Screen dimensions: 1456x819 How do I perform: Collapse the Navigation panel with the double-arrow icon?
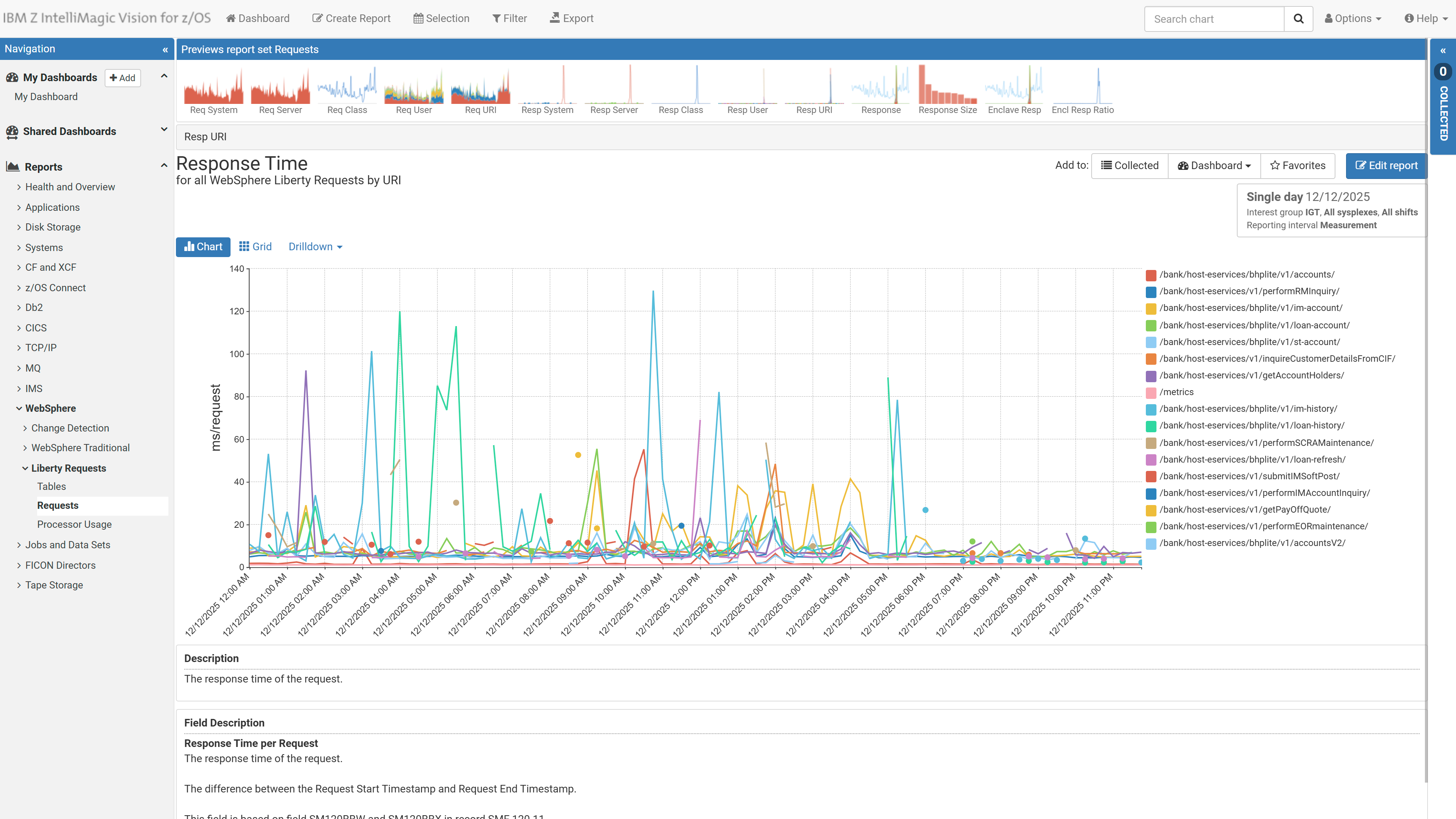165,50
